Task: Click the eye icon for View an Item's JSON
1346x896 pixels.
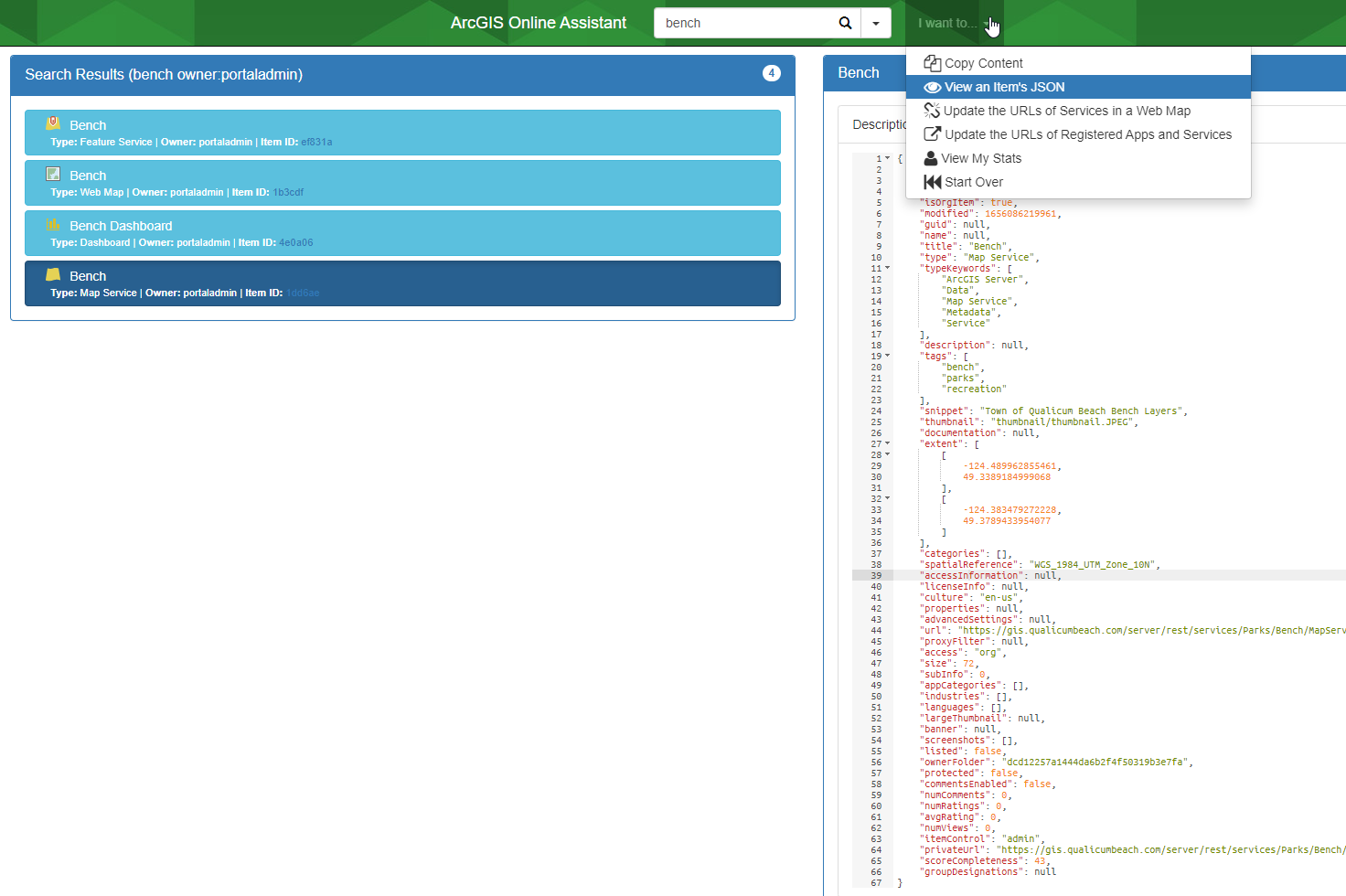Action: [x=932, y=87]
